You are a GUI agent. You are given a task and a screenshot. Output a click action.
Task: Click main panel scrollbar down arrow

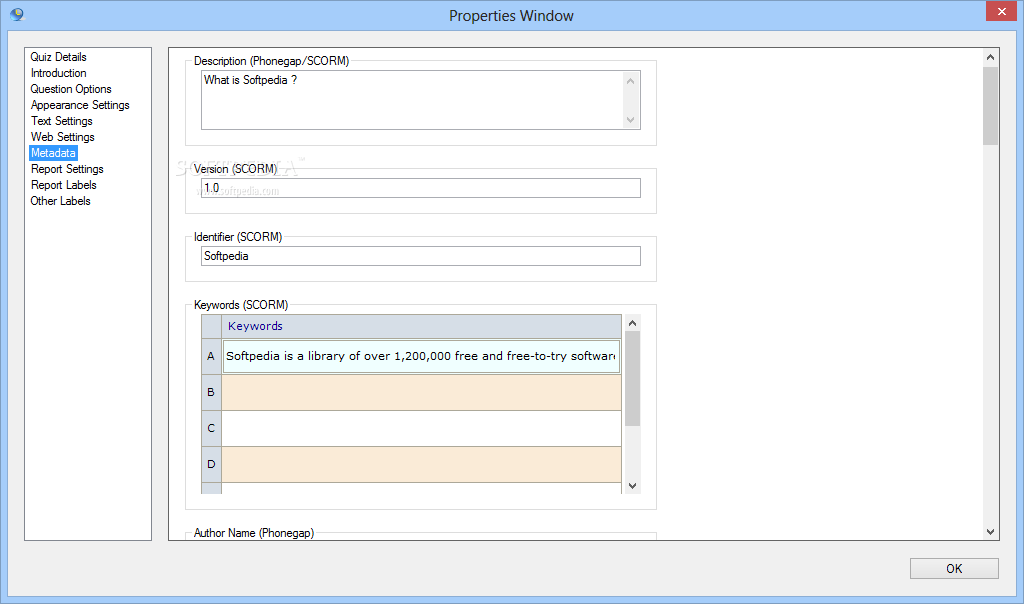click(990, 532)
